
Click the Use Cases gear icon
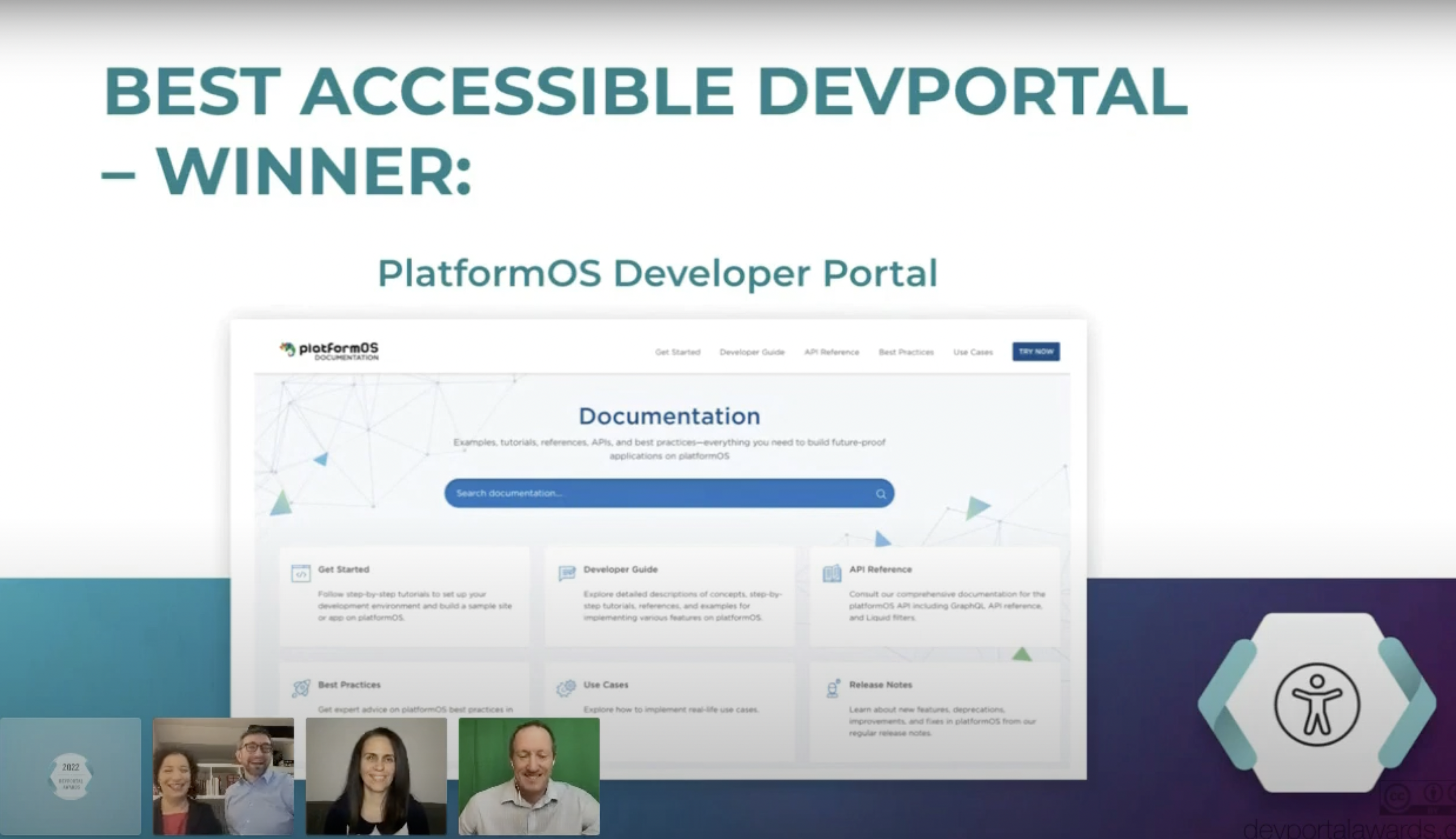pos(566,688)
